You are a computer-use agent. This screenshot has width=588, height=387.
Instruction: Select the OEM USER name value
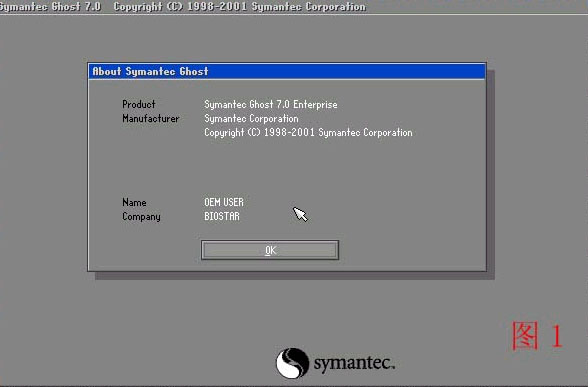coord(224,202)
